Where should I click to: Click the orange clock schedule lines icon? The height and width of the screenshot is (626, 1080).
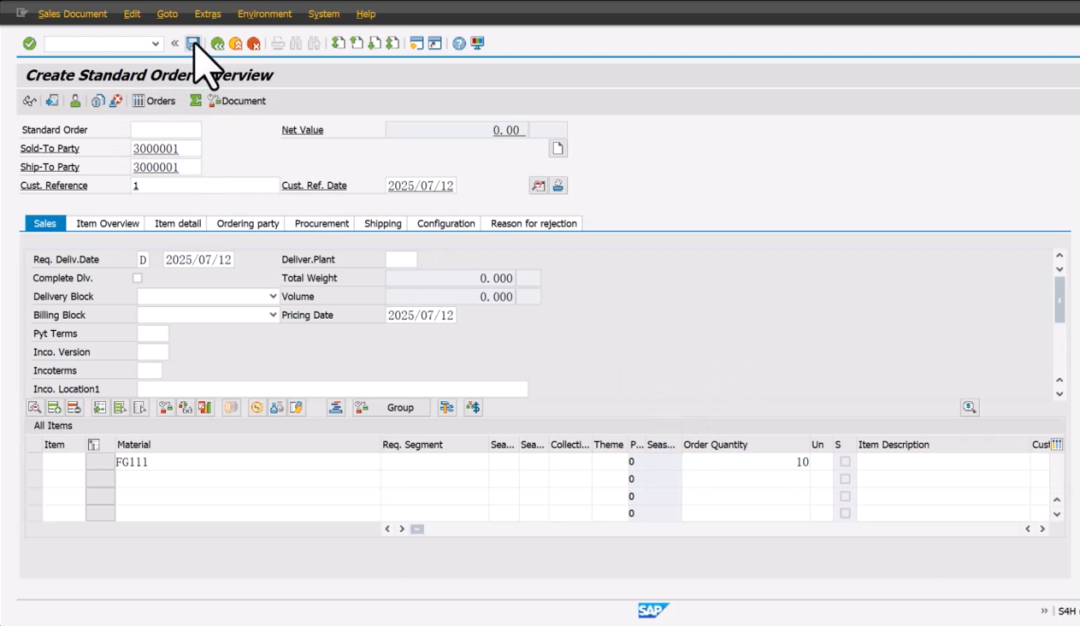256,408
